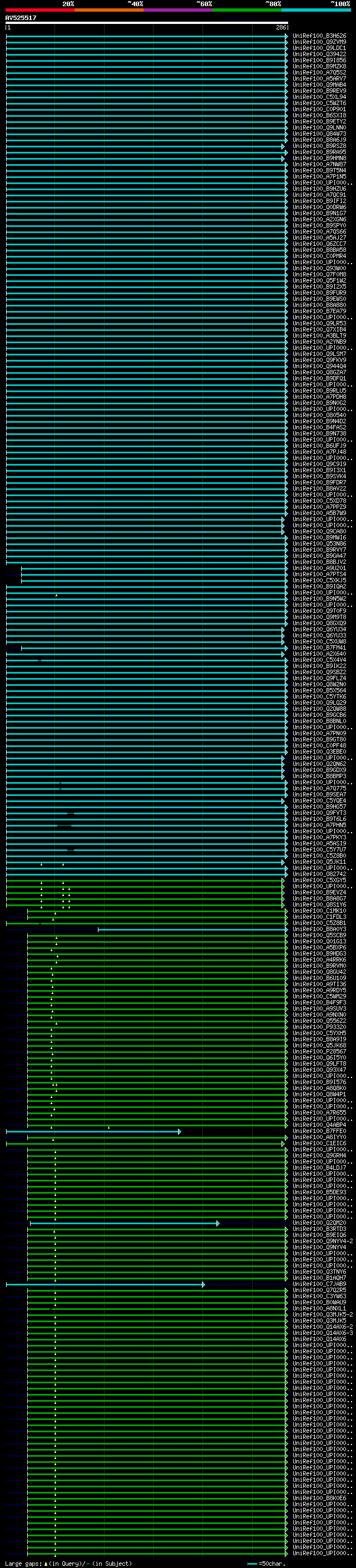
Task: Click label UniRef100_B9HZU6
Action: click(x=319, y=189)
